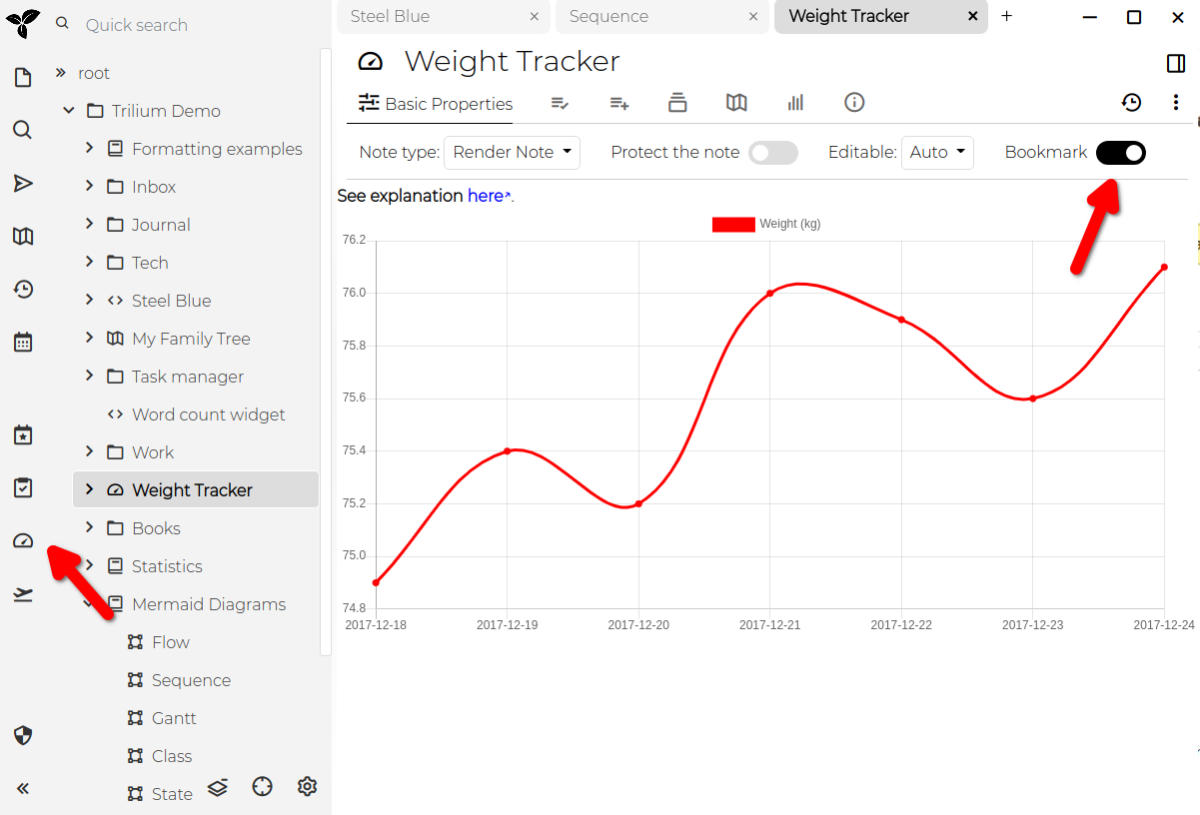Screen dimensions: 1200x815
Task: Show note info icon in ribbon
Action: 854,103
